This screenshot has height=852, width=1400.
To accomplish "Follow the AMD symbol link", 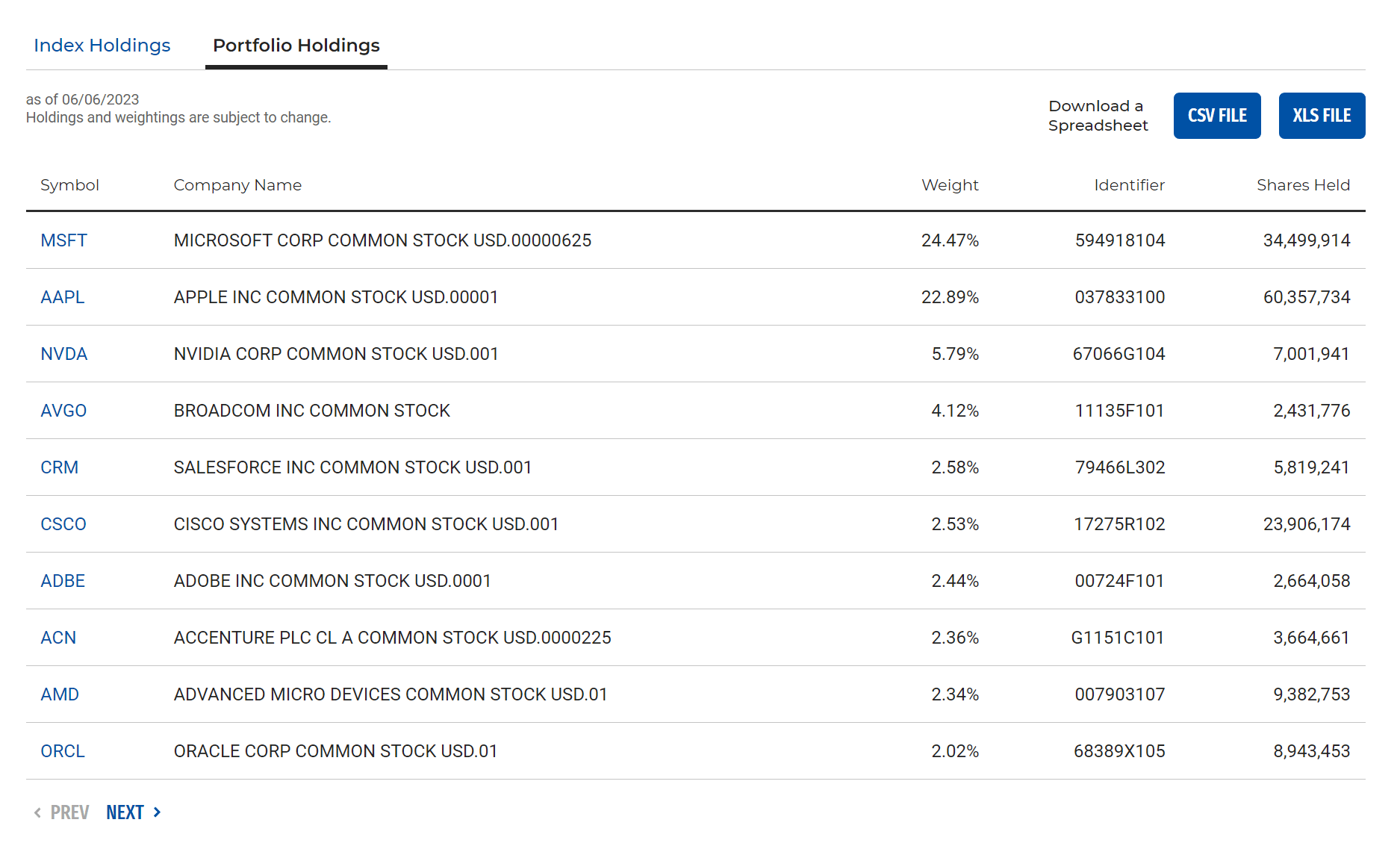I will [60, 694].
